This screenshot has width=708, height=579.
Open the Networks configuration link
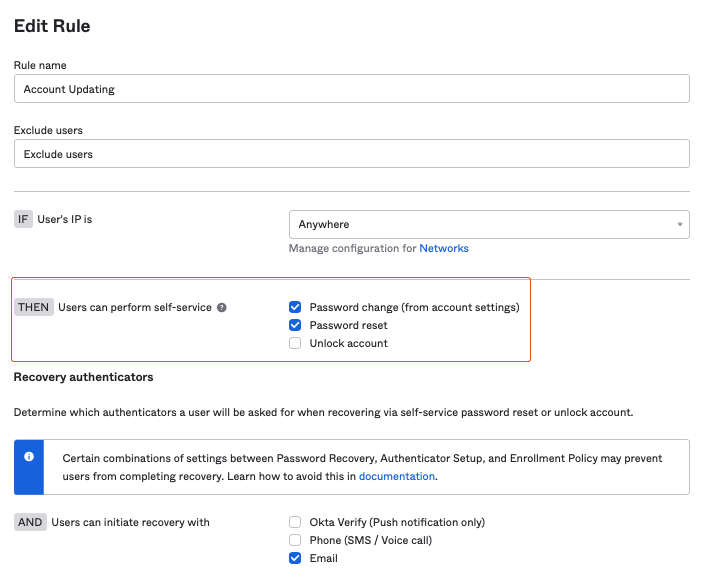444,248
